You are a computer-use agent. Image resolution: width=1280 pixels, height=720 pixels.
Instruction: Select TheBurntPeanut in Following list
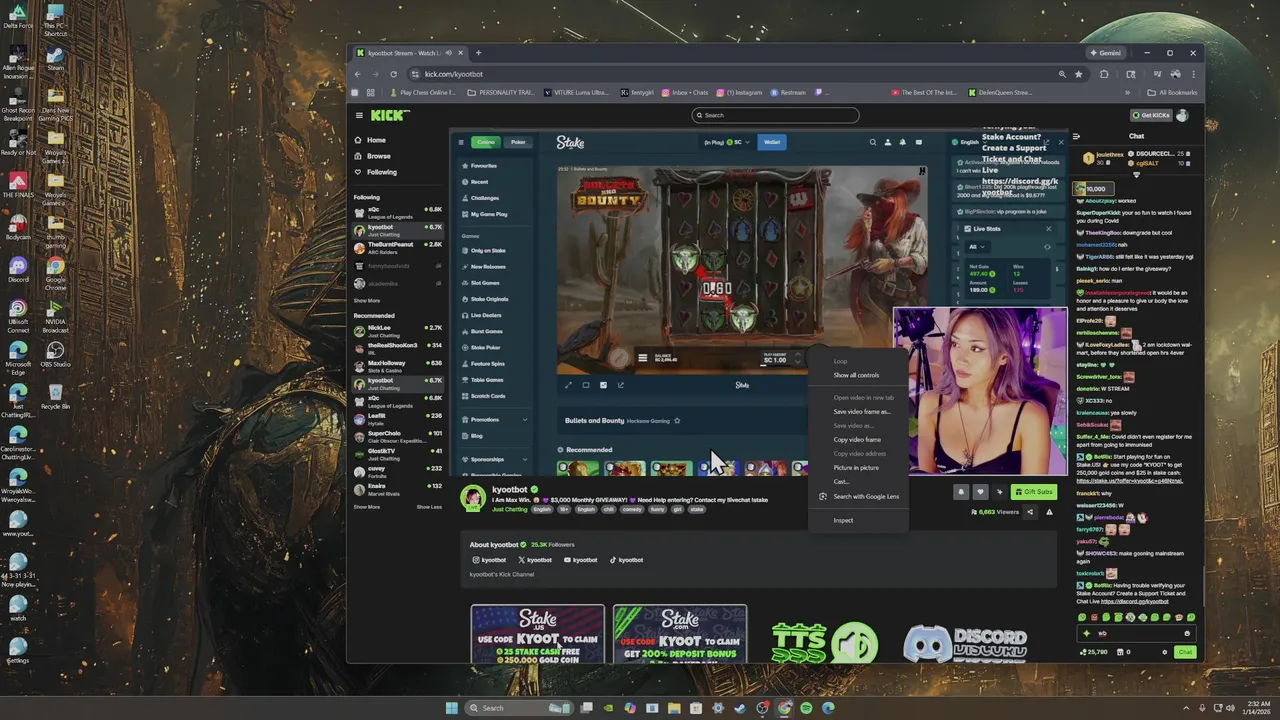(x=397, y=246)
